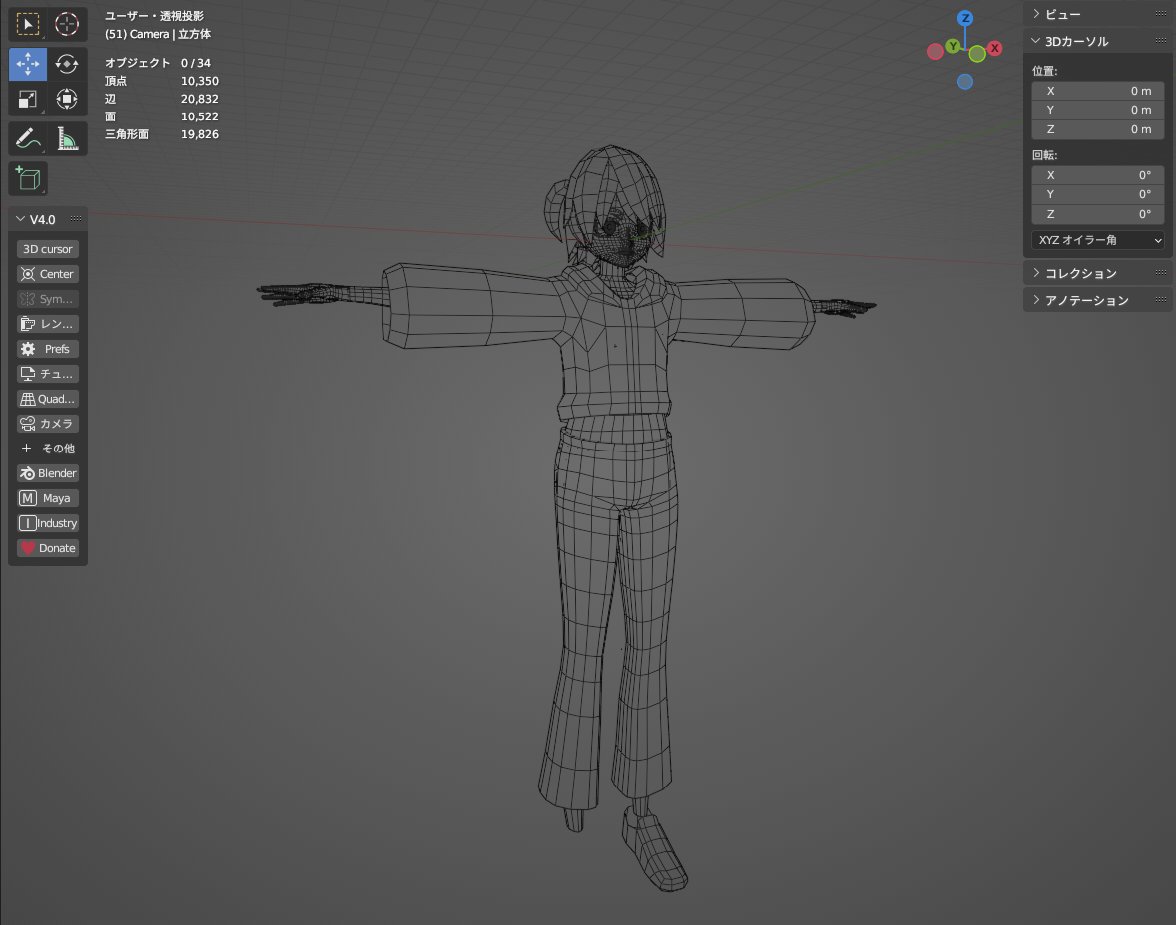The width and height of the screenshot is (1176, 925).
Task: Select the Measure tool
Action: [x=66, y=138]
